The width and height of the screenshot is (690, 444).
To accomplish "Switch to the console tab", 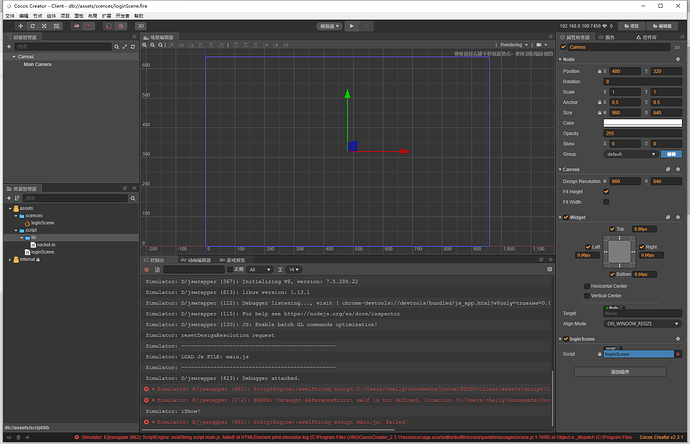I will tap(154, 260).
